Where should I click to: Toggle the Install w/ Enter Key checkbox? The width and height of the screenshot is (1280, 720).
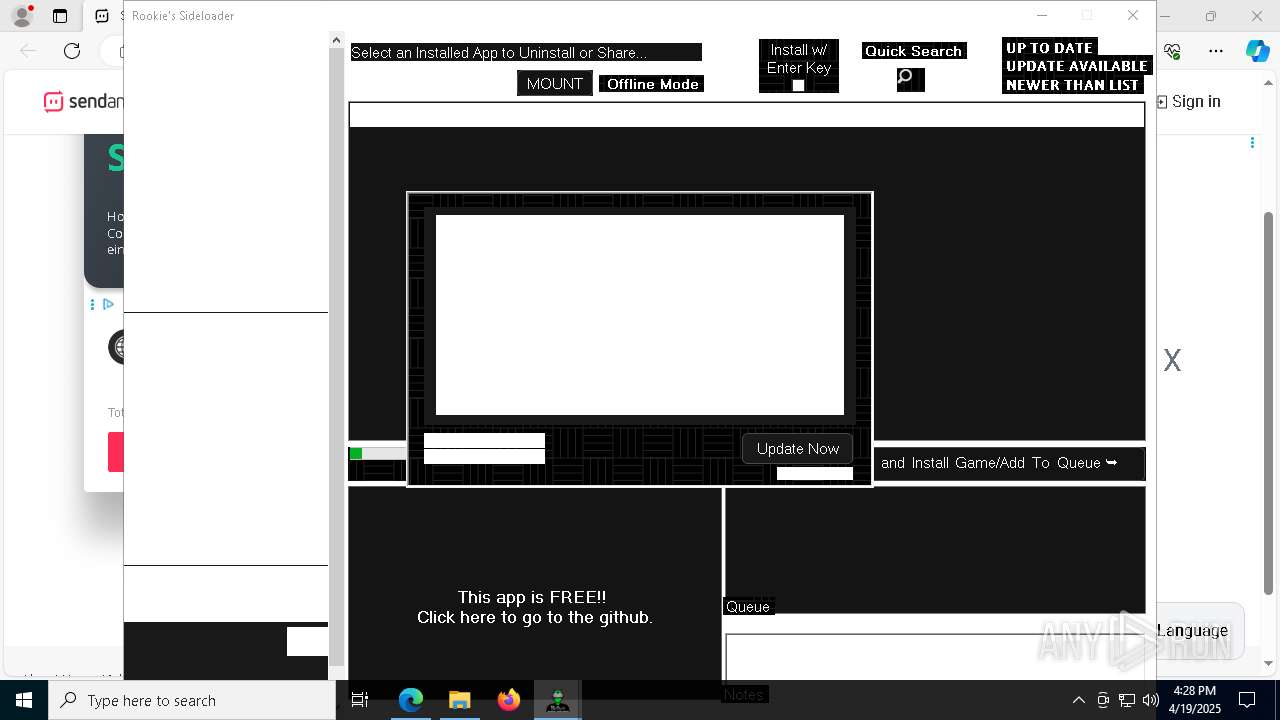(x=798, y=86)
